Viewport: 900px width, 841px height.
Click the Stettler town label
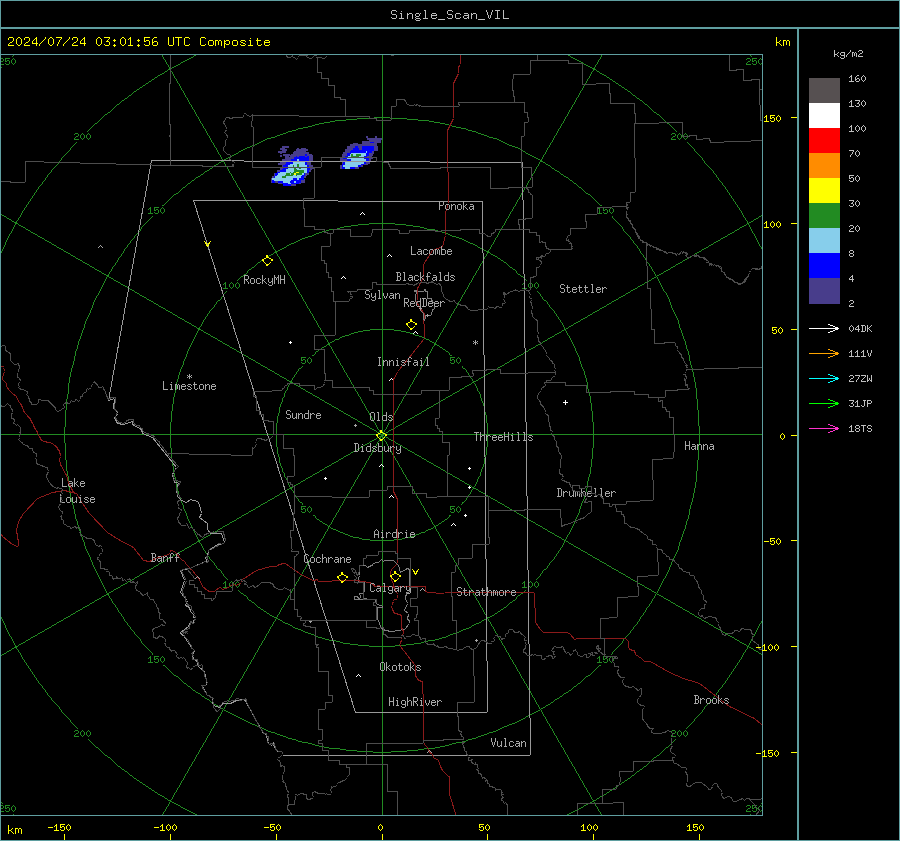(x=583, y=289)
